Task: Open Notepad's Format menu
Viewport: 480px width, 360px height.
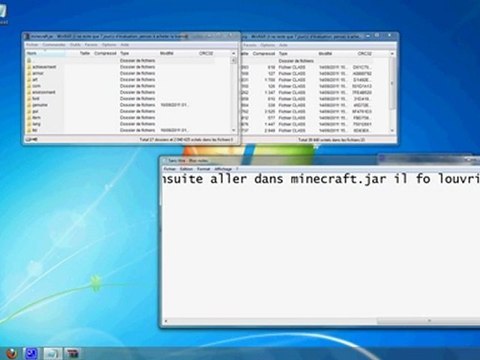Action: (203, 169)
